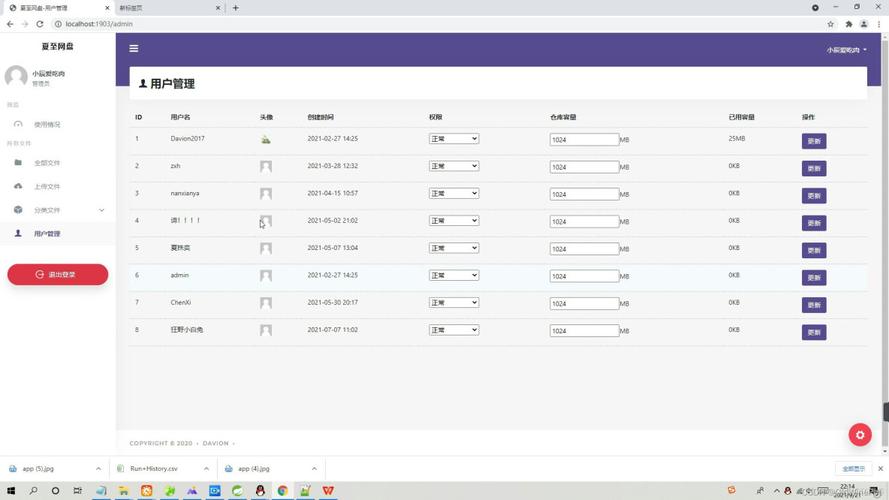Click update button for admin
This screenshot has height=500, width=889.
(x=814, y=277)
